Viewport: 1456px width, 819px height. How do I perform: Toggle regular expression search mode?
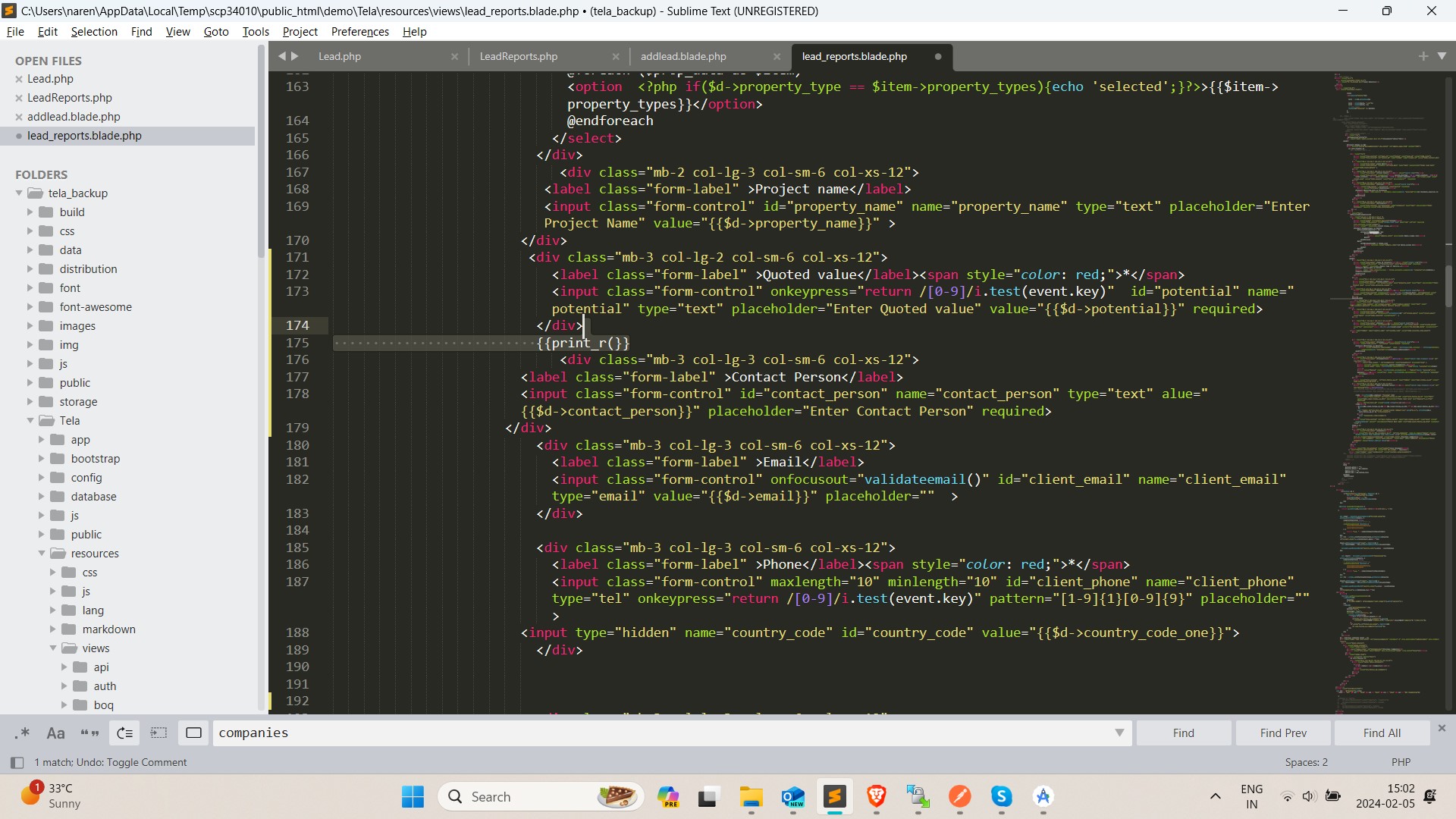(x=22, y=733)
